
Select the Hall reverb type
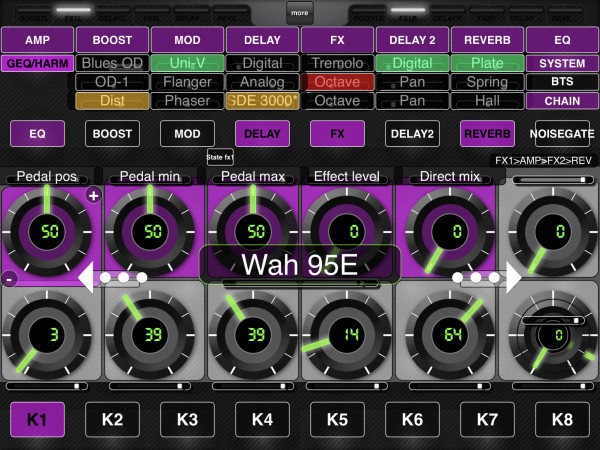coord(488,101)
